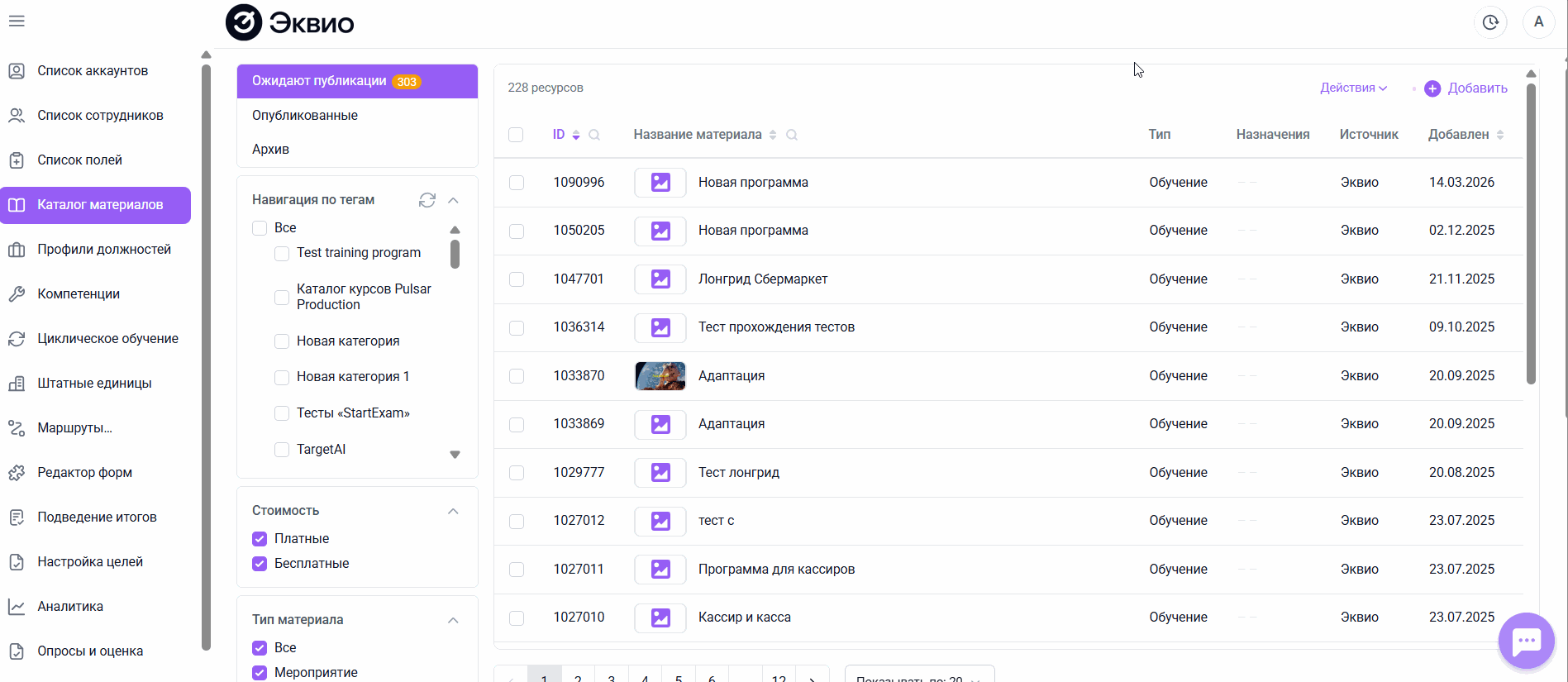Collapse the Тип материала filter section

coord(453,620)
